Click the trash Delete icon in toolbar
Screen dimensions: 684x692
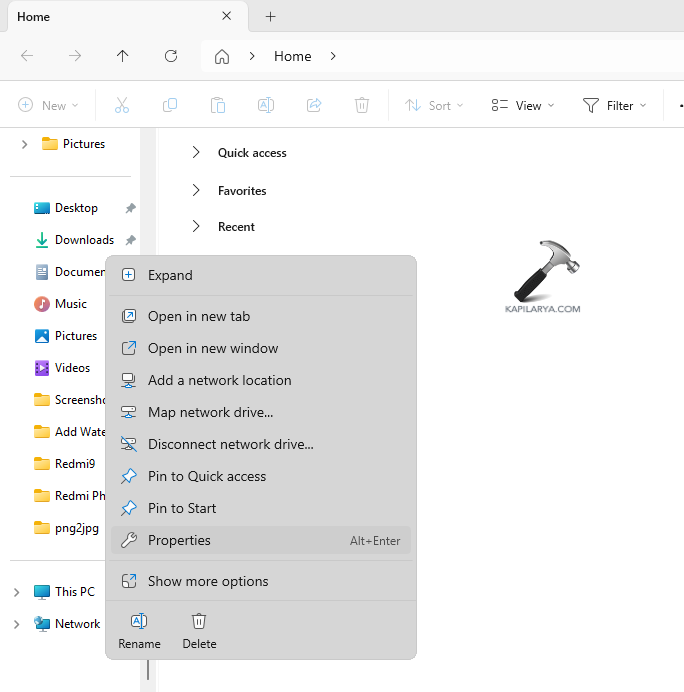point(362,105)
